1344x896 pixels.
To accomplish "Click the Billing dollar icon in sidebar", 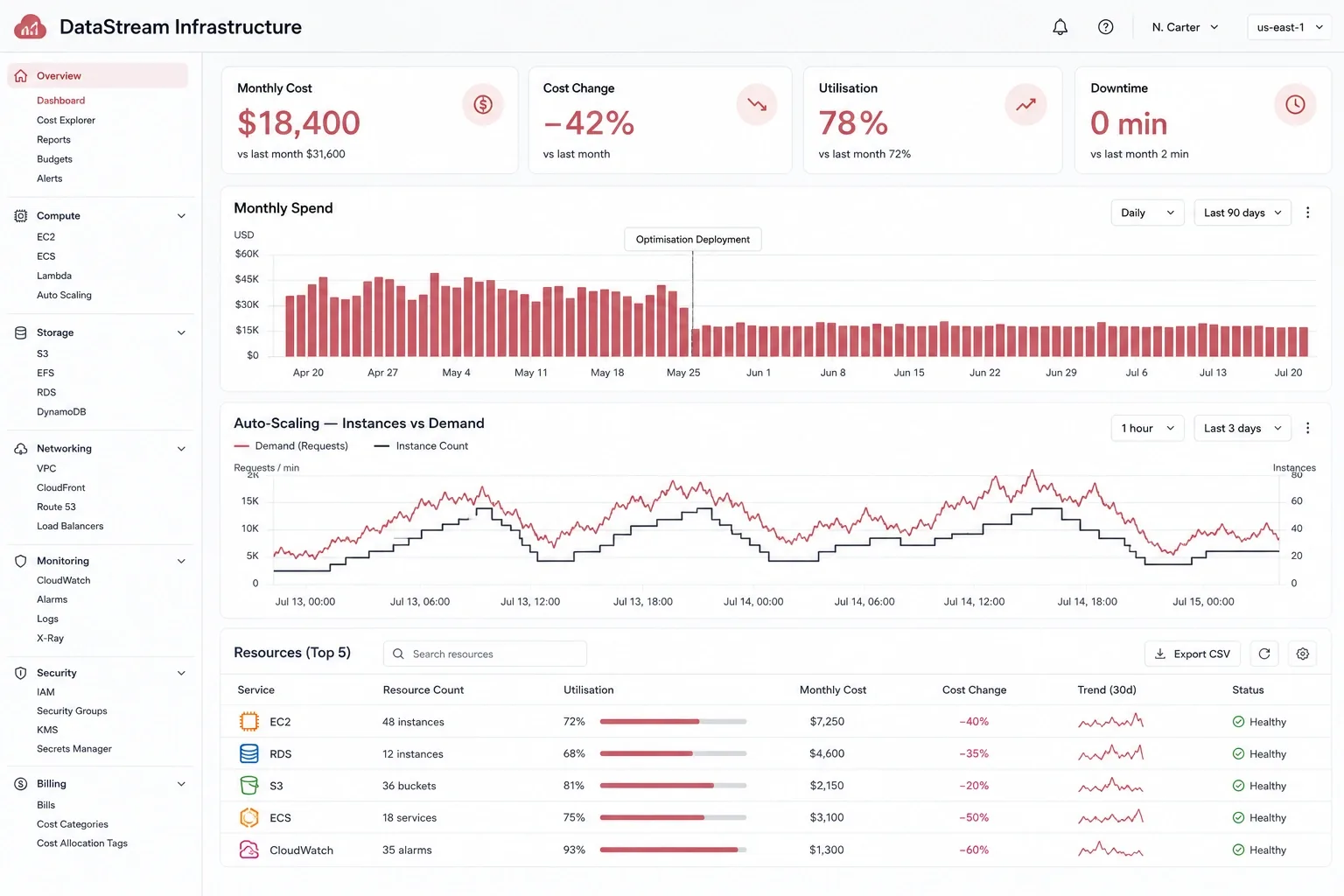I will (21, 784).
